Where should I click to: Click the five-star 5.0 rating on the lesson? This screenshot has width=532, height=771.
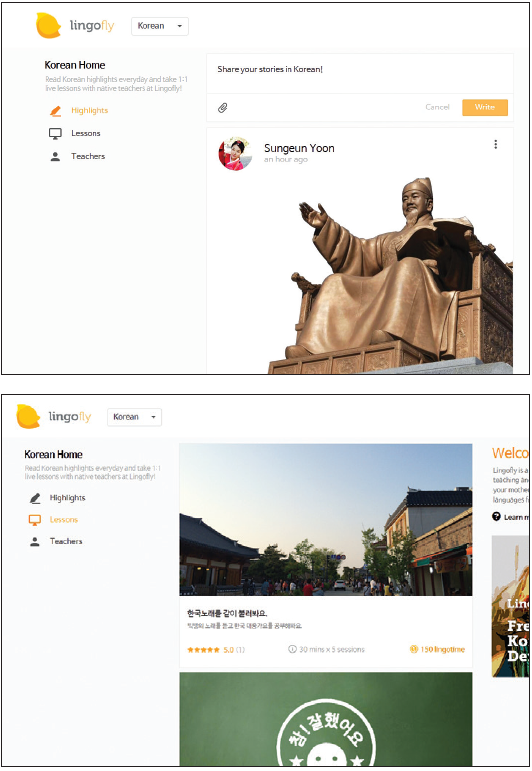(x=216, y=650)
